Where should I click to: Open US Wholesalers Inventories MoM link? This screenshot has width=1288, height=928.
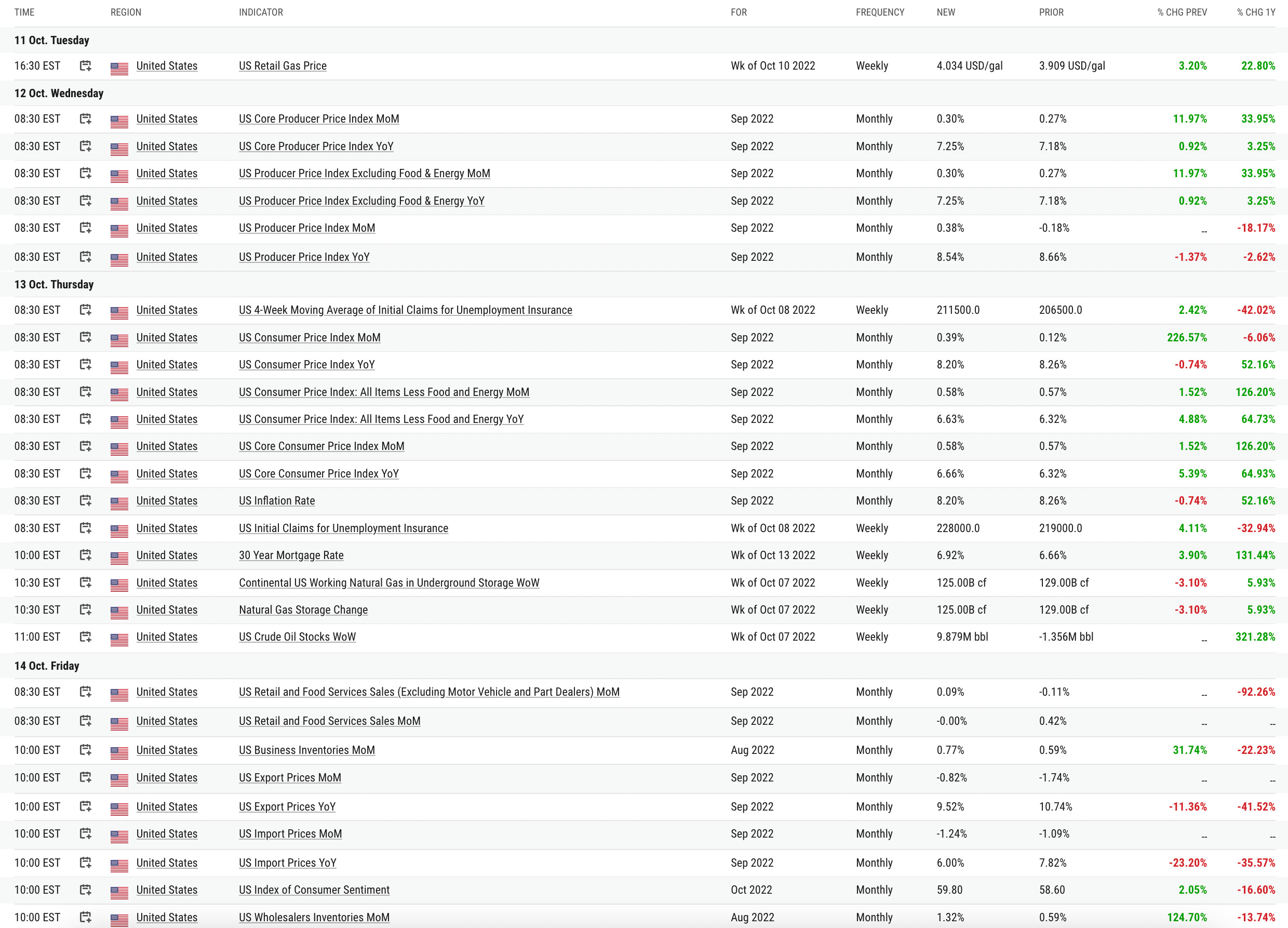point(315,917)
